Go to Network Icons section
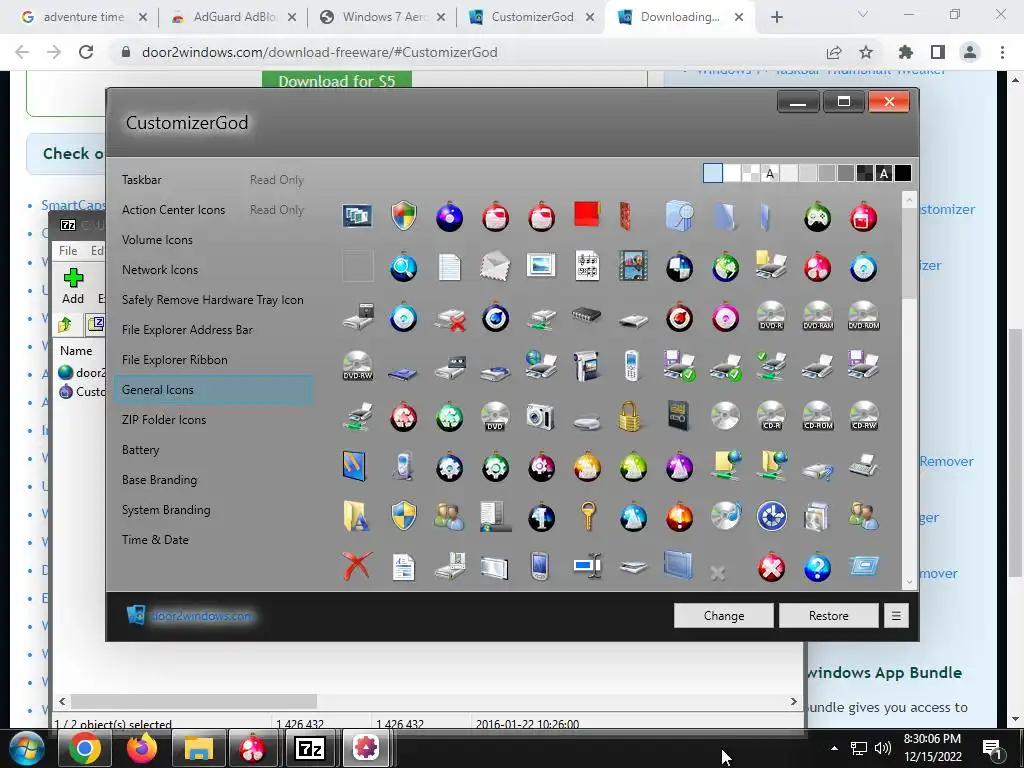Viewport: 1024px width, 768px height. point(159,270)
